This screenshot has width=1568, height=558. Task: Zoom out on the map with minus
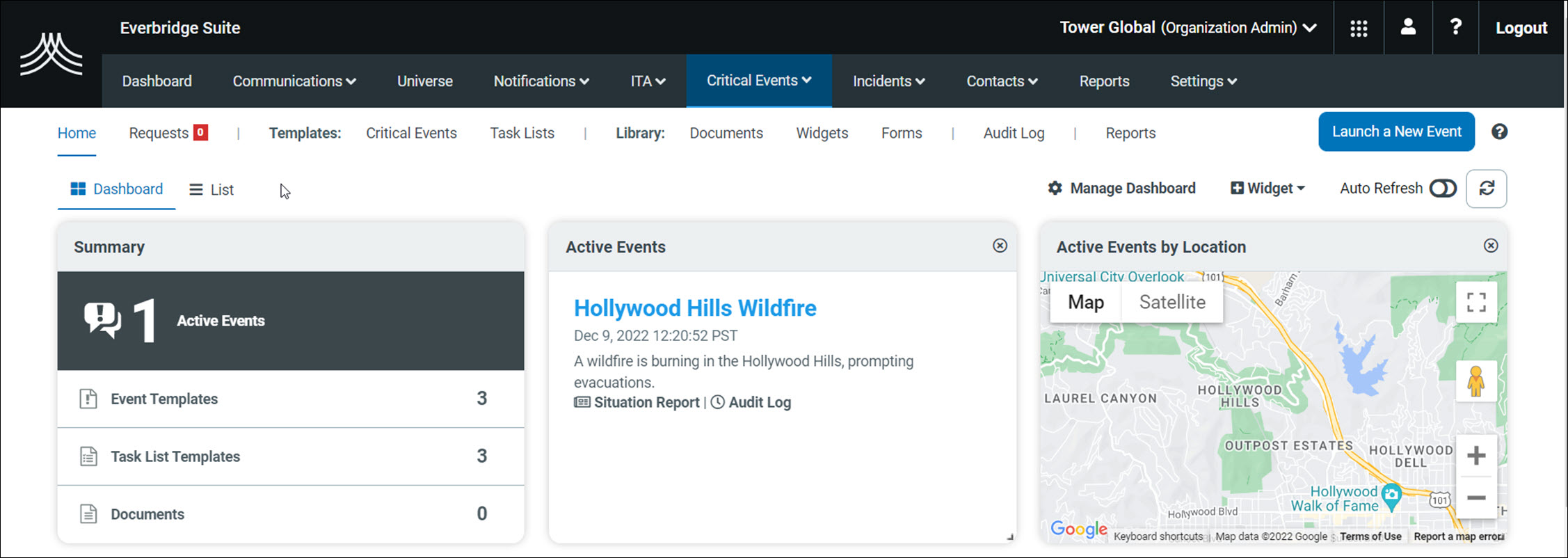1475,498
